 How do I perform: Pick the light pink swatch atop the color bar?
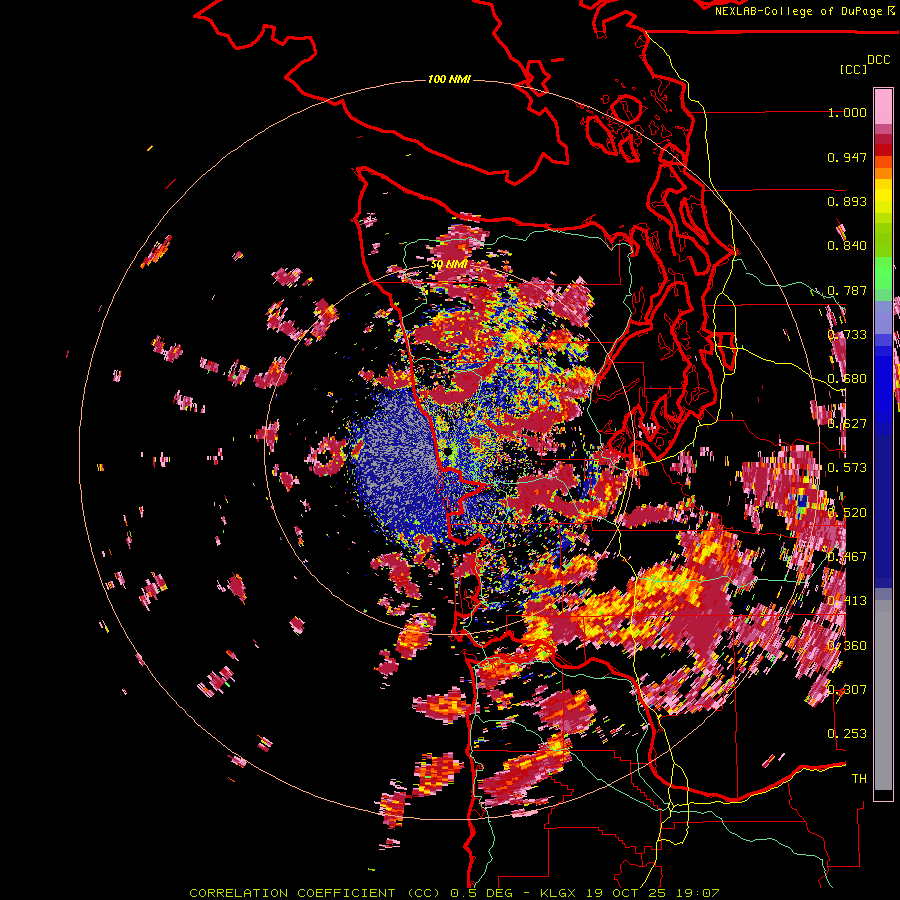pyautogui.click(x=883, y=106)
